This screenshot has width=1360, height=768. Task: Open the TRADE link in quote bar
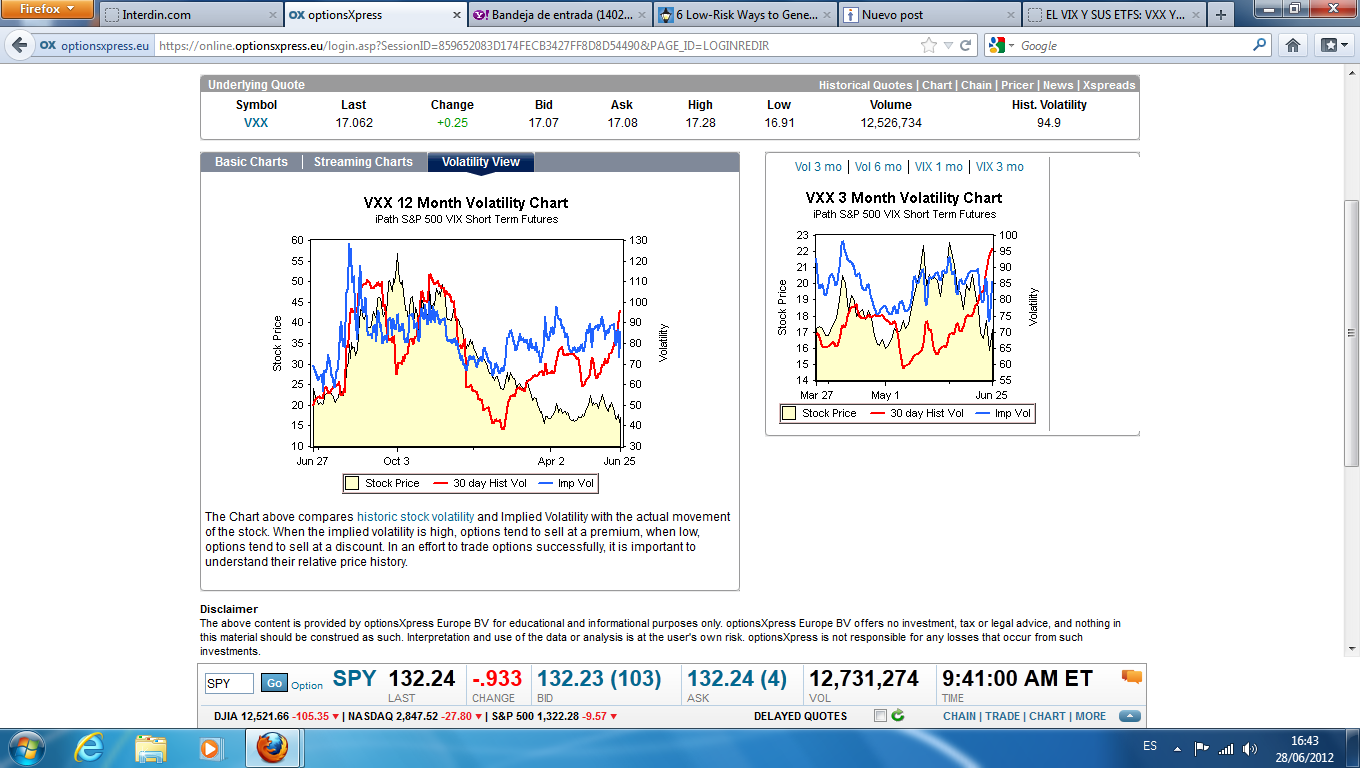(x=1003, y=716)
